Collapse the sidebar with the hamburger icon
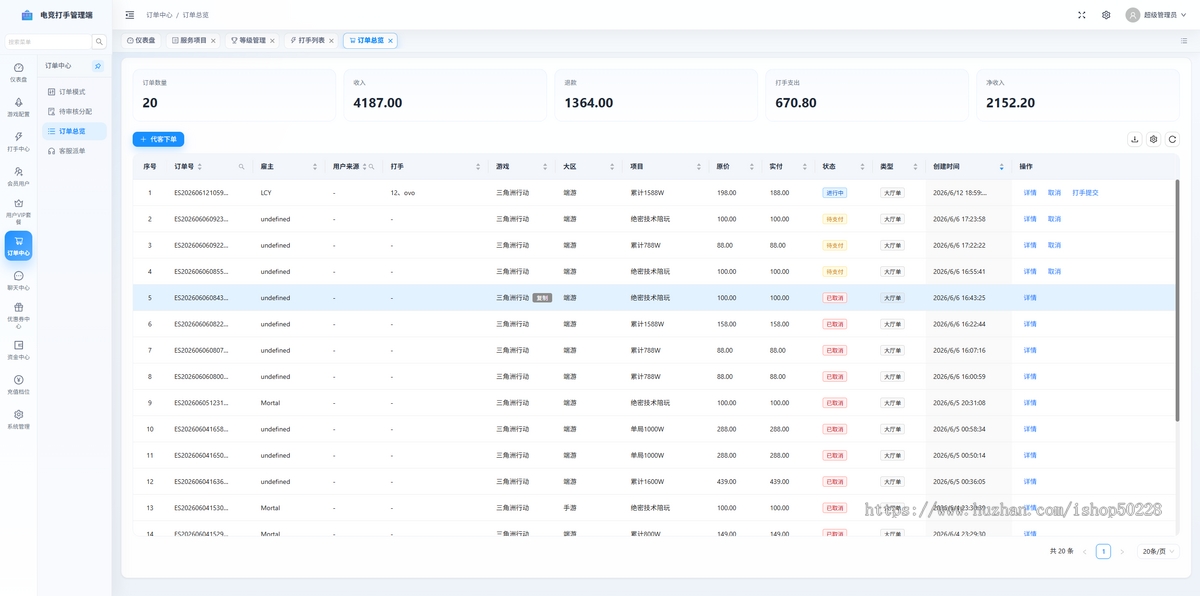Image resolution: width=1200 pixels, height=596 pixels. pyautogui.click(x=130, y=15)
